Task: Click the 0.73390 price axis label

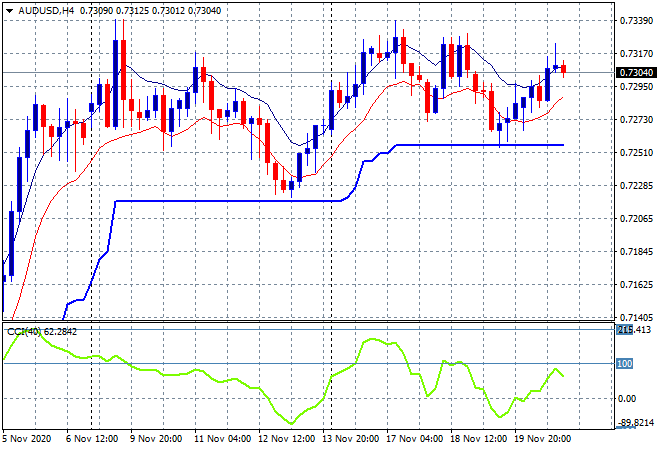Action: pyautogui.click(x=636, y=20)
